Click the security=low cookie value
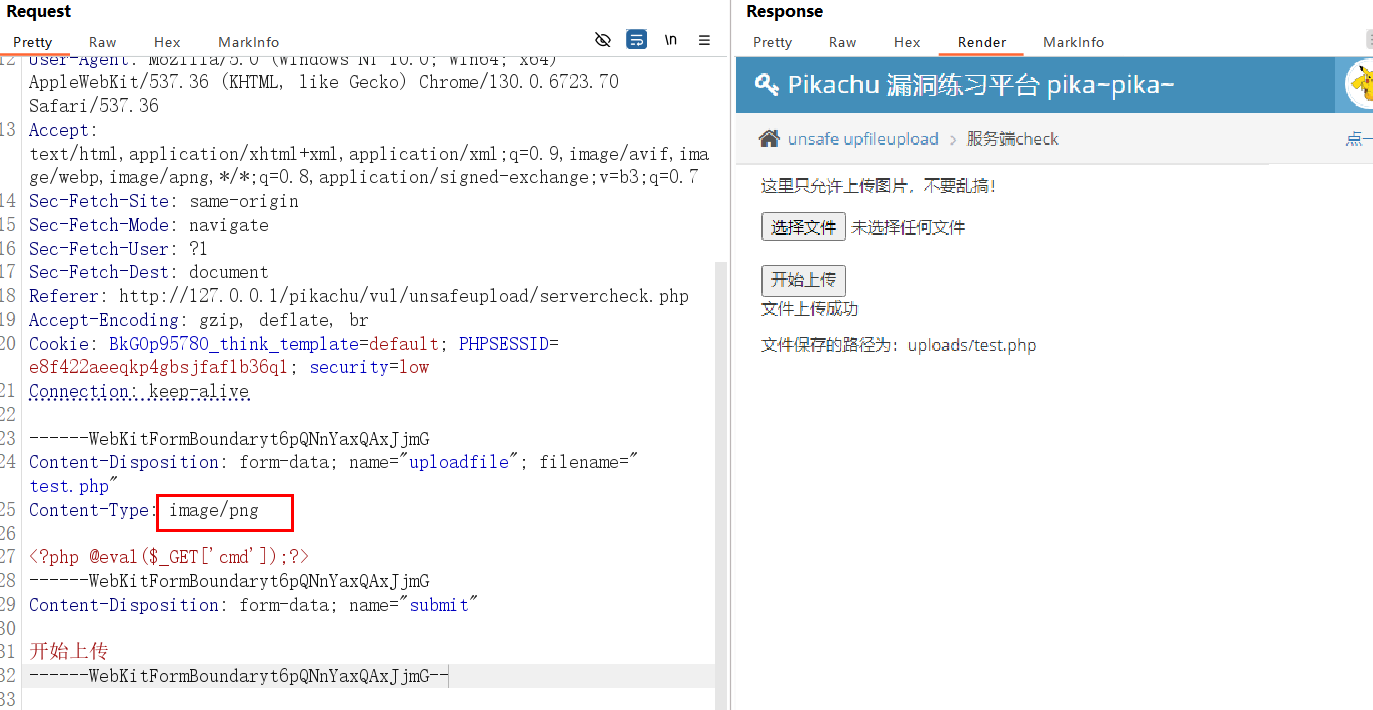 (369, 367)
